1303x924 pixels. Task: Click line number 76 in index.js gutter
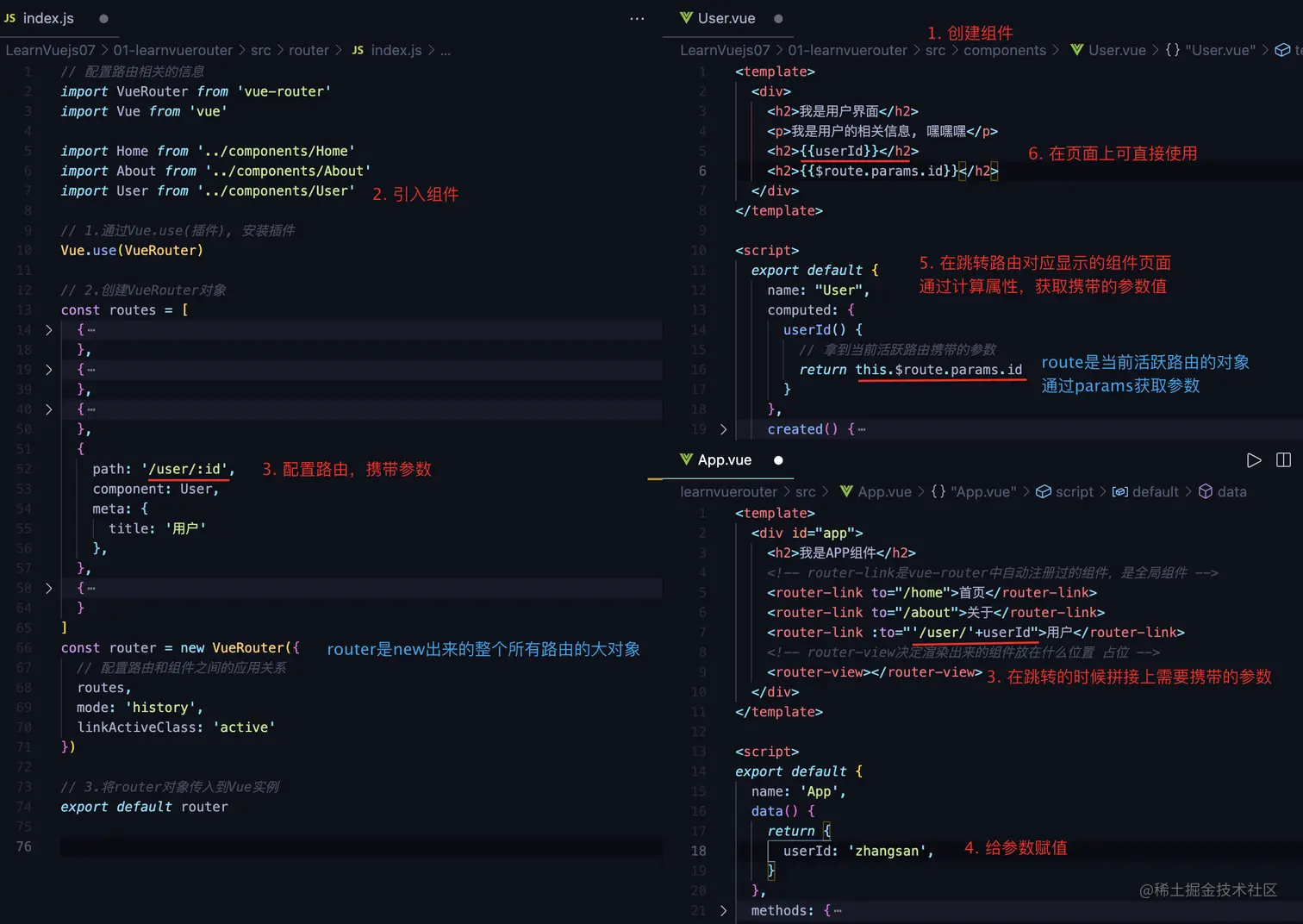pos(24,846)
